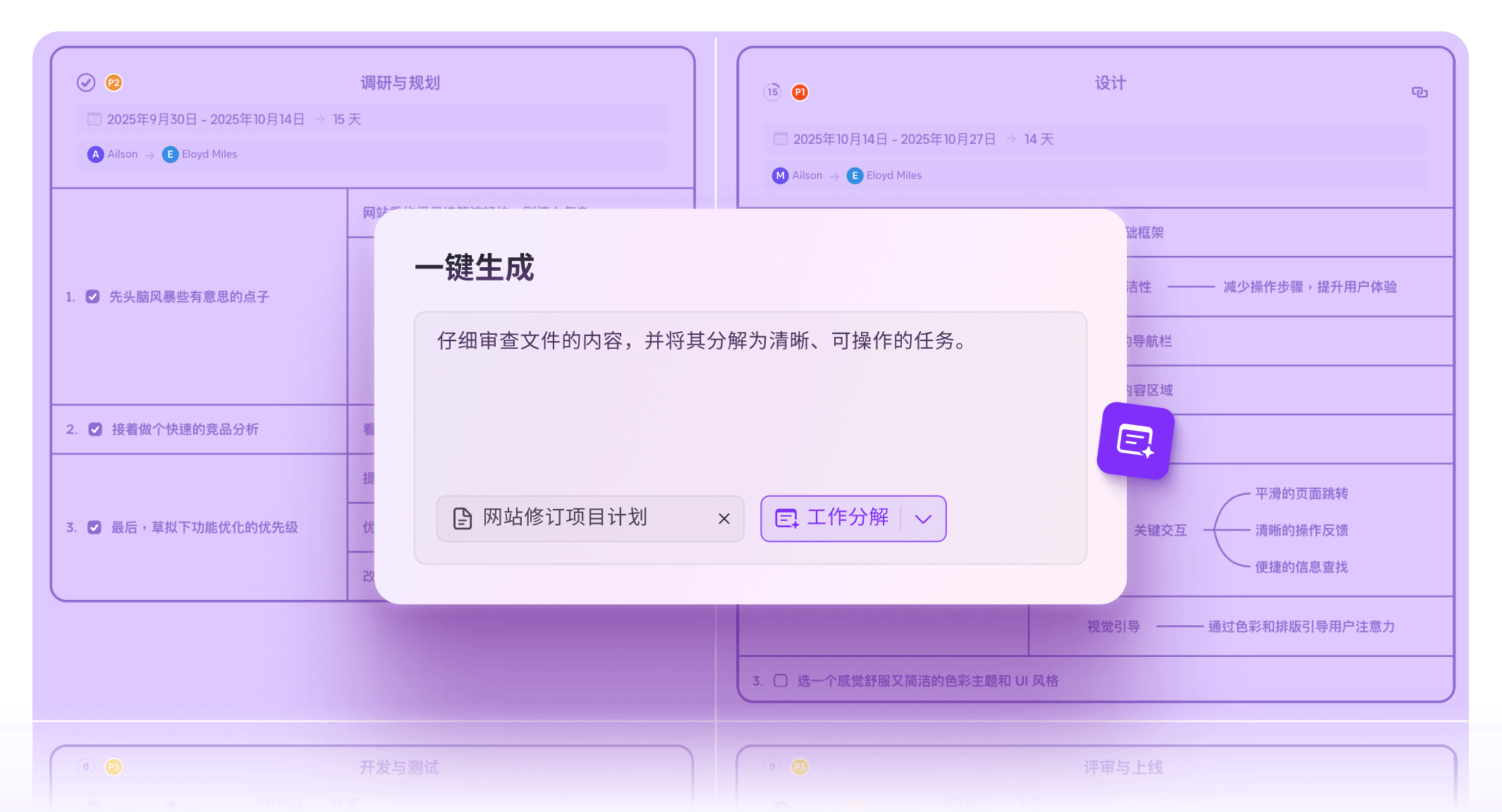Click the 工作分解 button to generate tasks
This screenshot has height=812, width=1502.
pyautogui.click(x=846, y=519)
